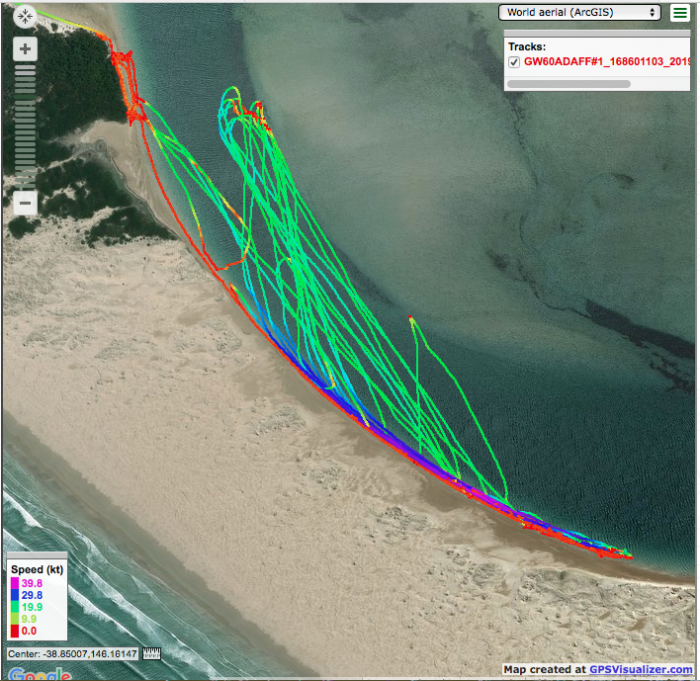
Task: Click the magenta 39.8 speed swatch
Action: tap(13, 583)
